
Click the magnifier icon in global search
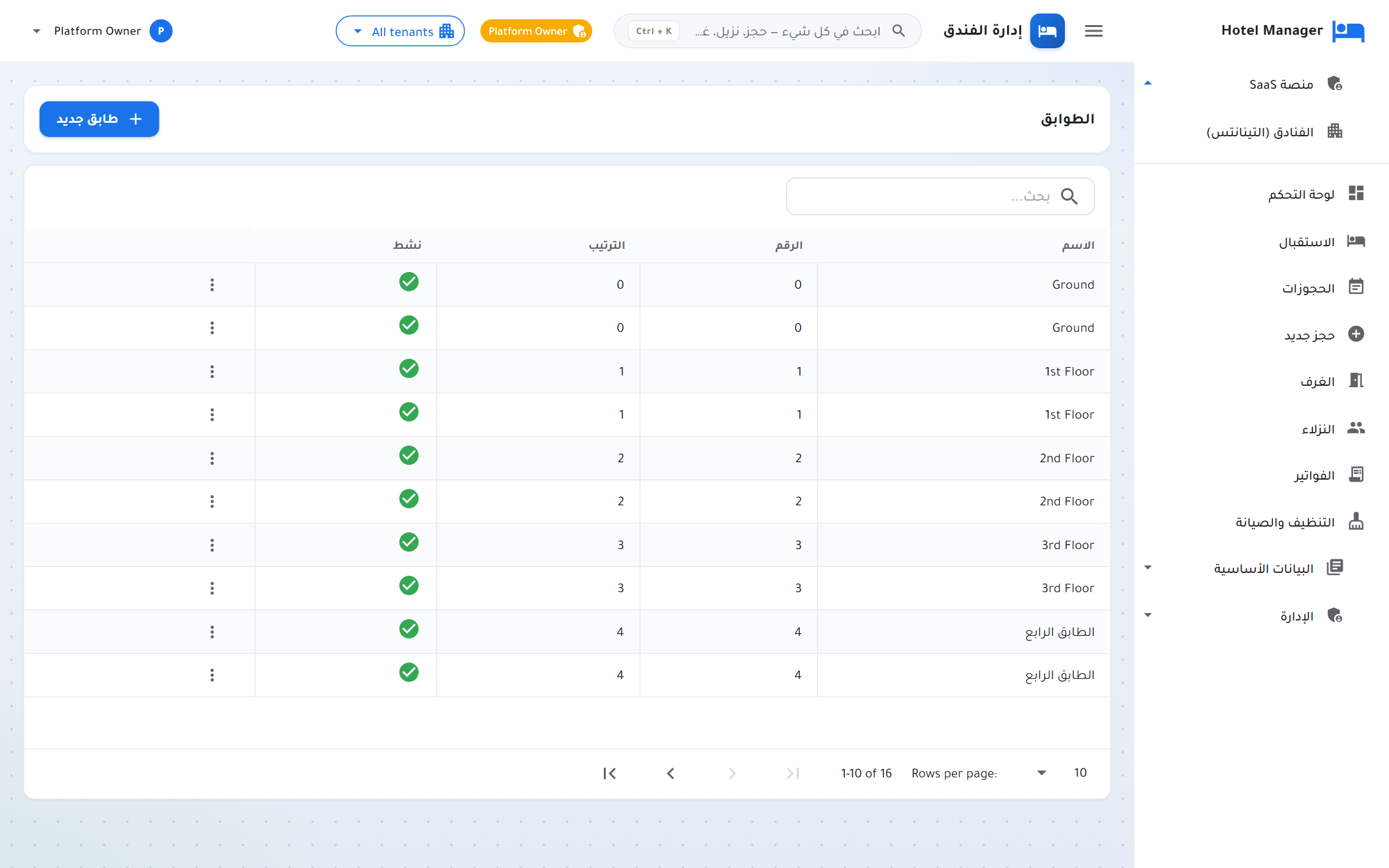898,31
